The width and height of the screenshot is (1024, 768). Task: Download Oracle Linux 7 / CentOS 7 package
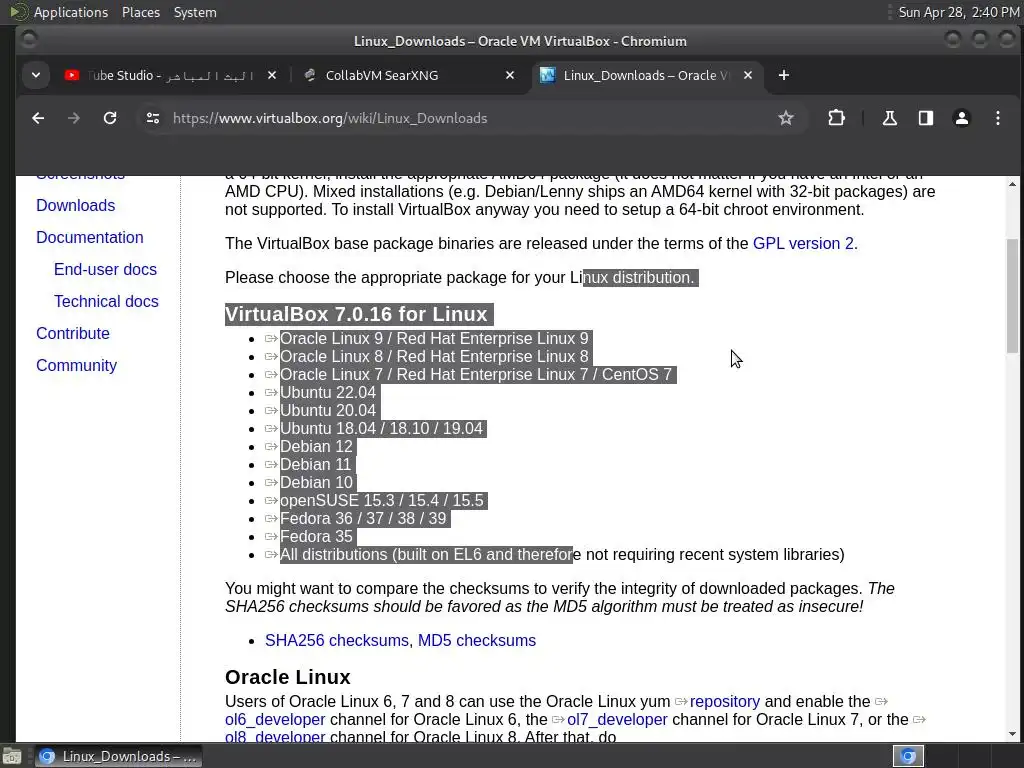[476, 374]
